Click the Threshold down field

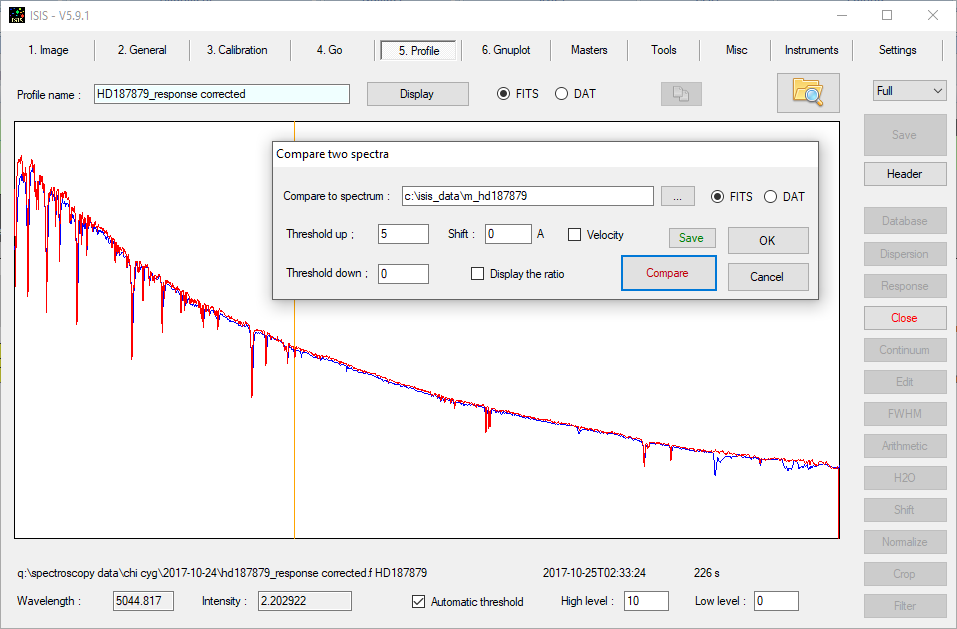pos(403,274)
